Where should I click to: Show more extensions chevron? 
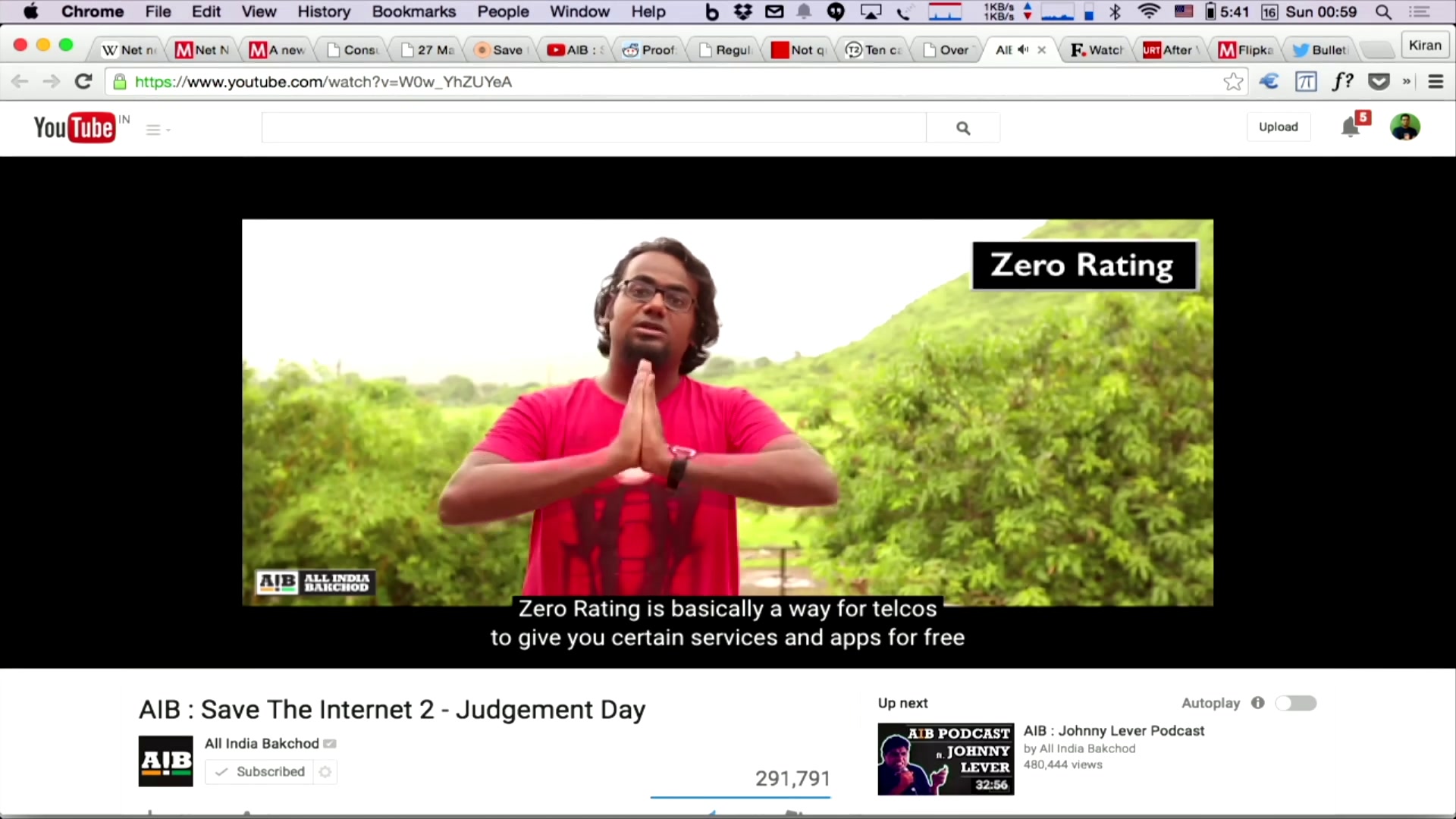[1407, 81]
